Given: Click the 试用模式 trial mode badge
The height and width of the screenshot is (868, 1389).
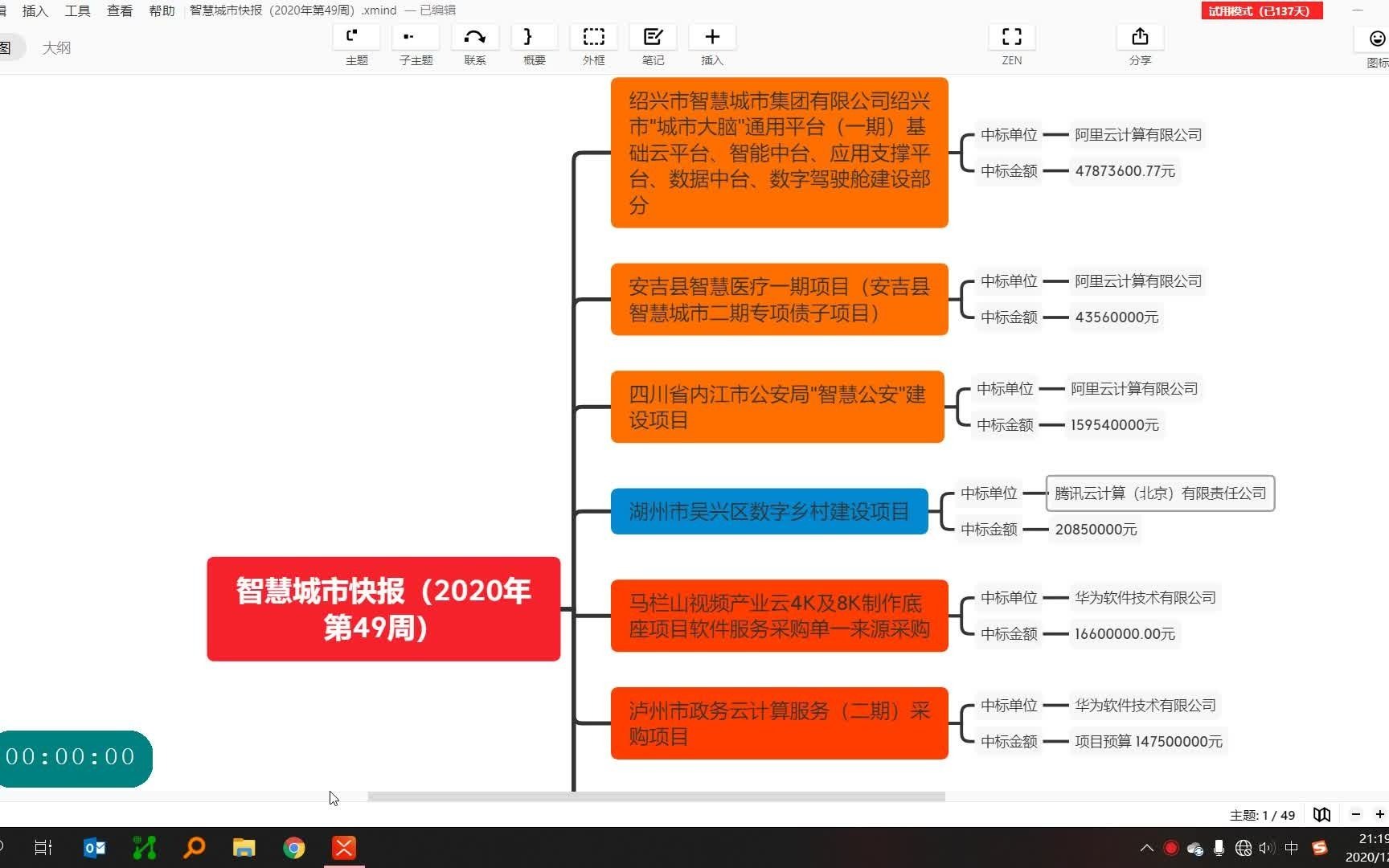Looking at the screenshot, I should click(1261, 10).
